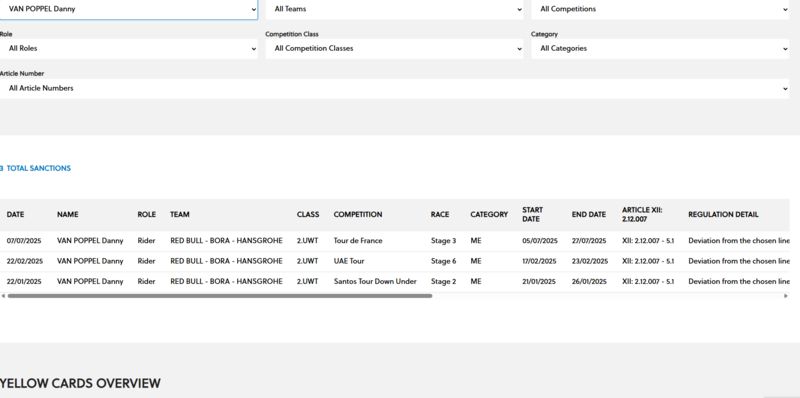Click the XII: 2.12.007 - 5.1 cell in Tour de France row
This screenshot has width=800, height=398.
pos(648,241)
